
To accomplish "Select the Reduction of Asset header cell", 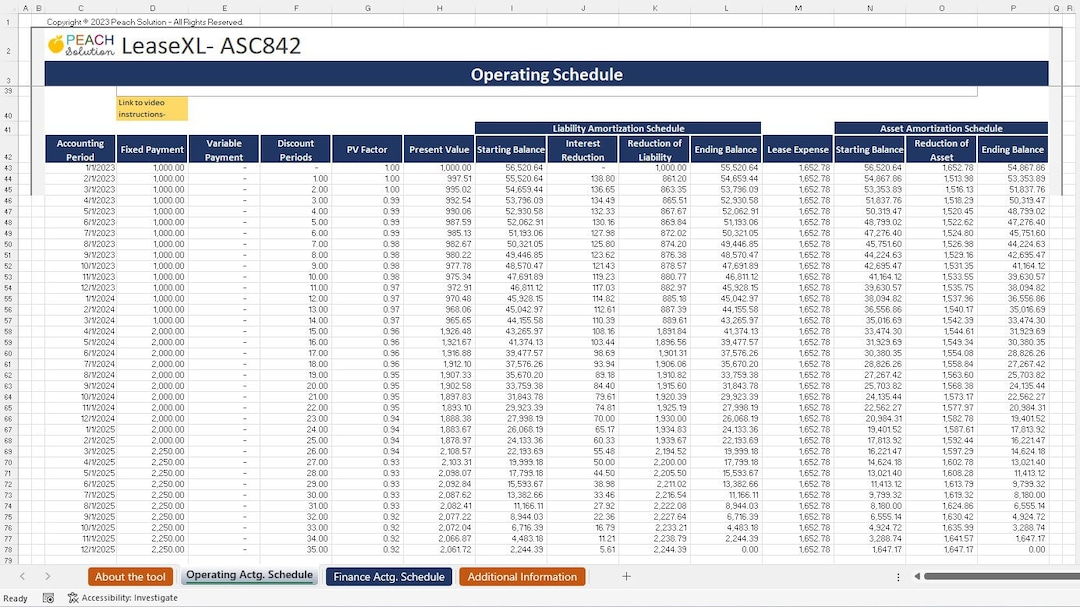I will tap(942, 150).
